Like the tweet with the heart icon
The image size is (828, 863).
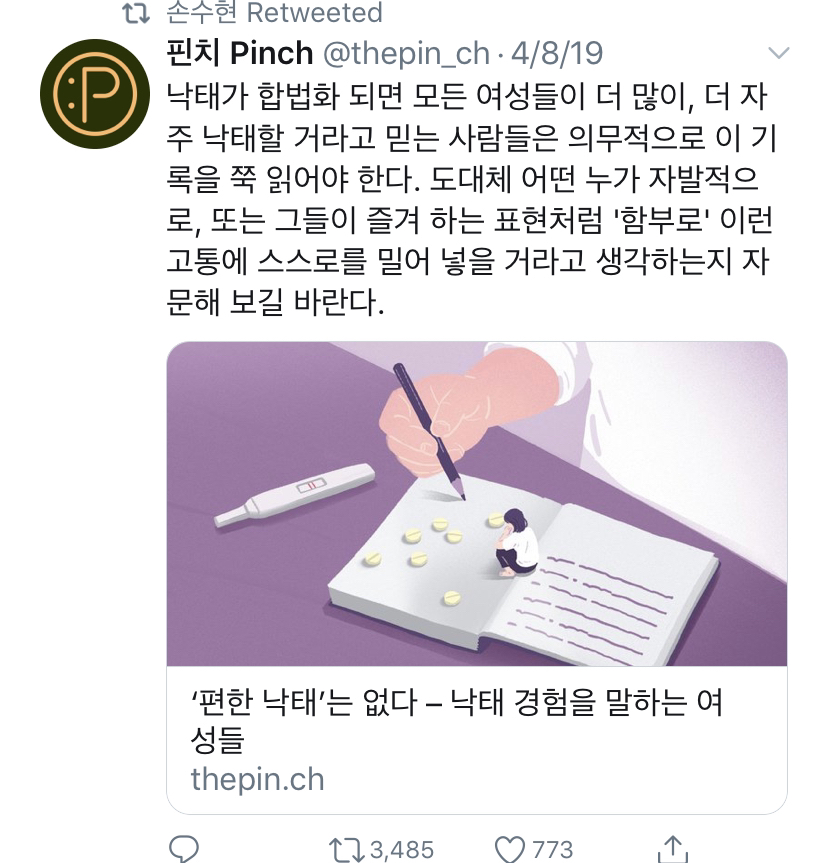pyautogui.click(x=510, y=849)
